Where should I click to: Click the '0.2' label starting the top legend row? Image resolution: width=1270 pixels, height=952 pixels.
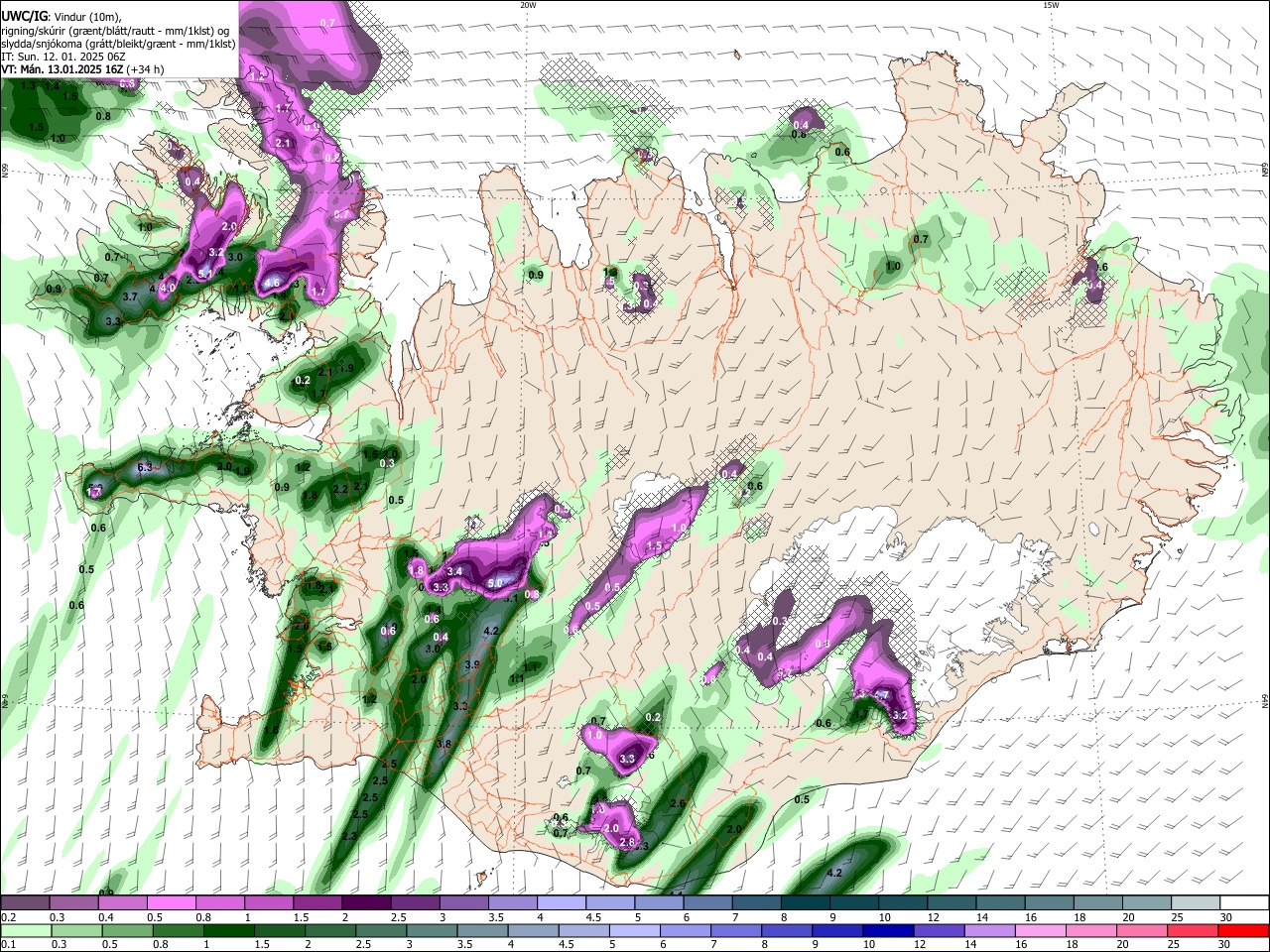pyautogui.click(x=9, y=917)
